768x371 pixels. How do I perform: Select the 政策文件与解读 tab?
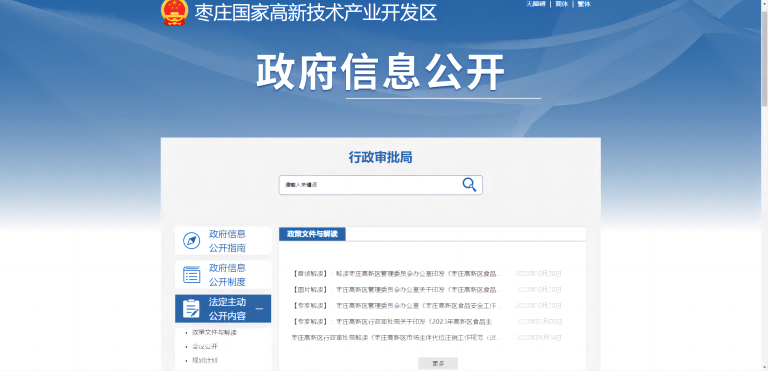pyautogui.click(x=312, y=234)
